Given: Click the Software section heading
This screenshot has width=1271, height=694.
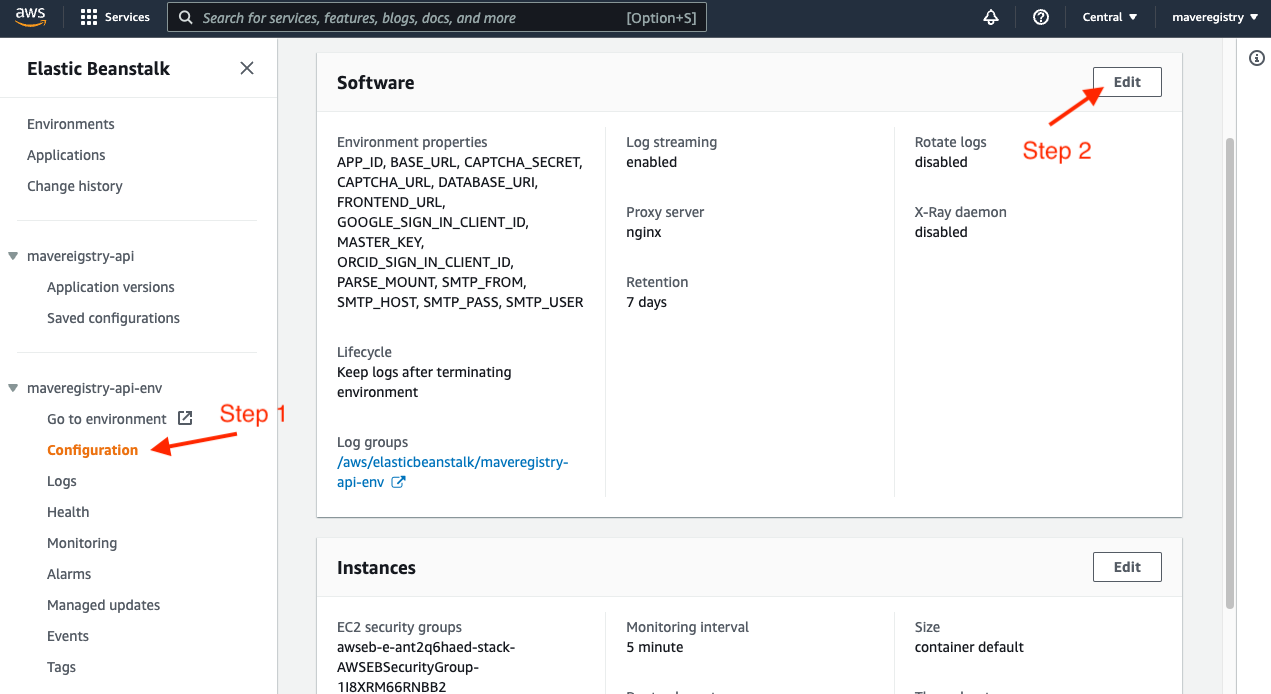Looking at the screenshot, I should point(375,83).
